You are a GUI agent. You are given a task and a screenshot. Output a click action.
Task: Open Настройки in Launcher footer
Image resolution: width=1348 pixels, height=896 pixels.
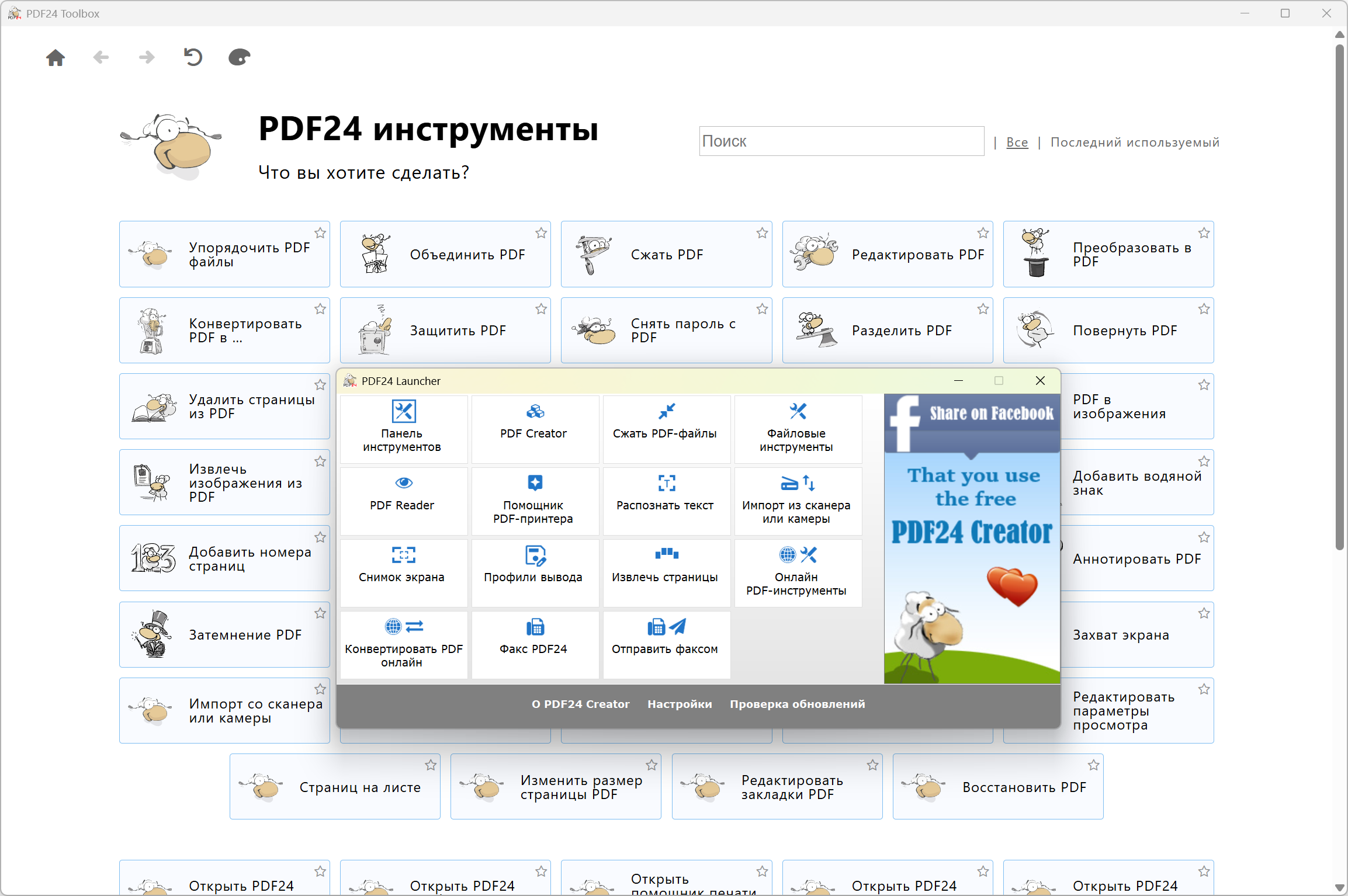pos(680,704)
